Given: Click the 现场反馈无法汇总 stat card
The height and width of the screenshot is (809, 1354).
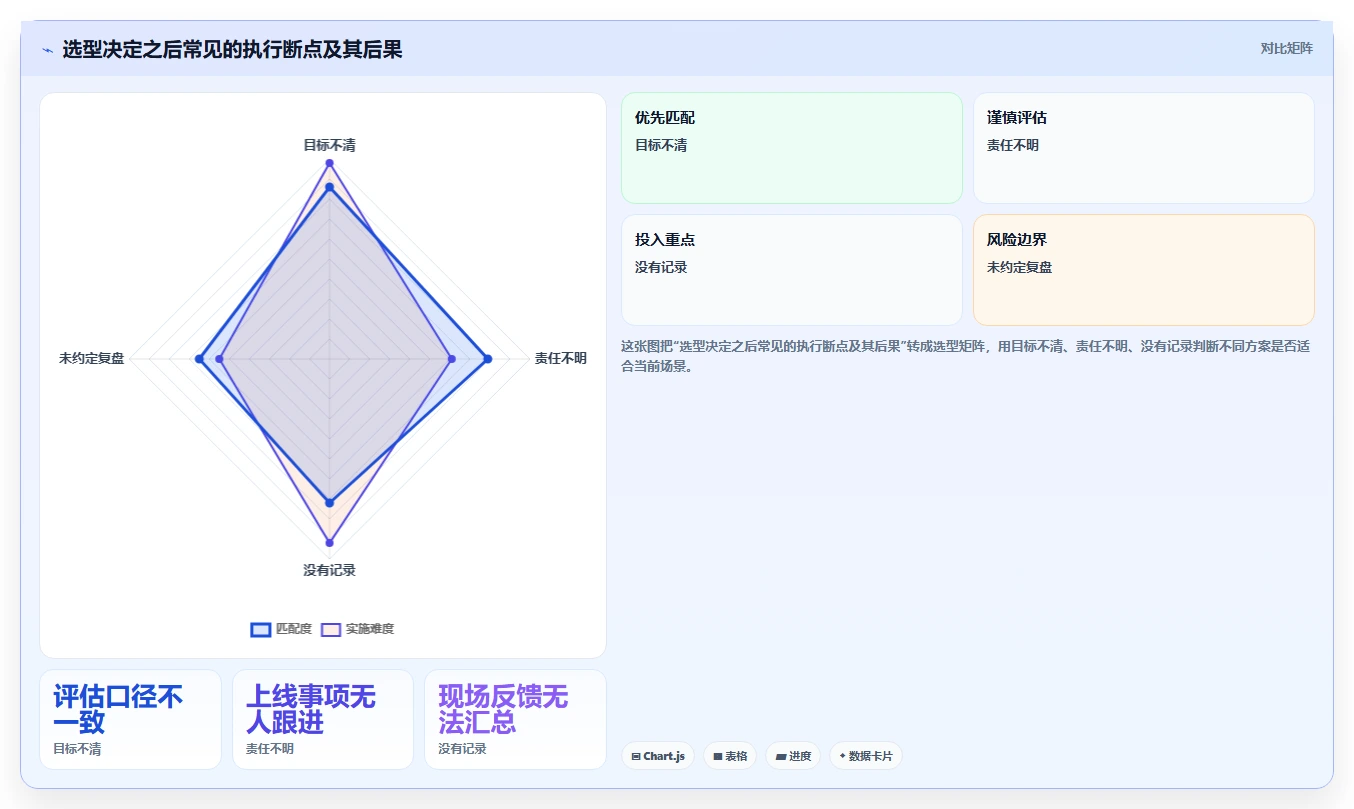Looking at the screenshot, I should pyautogui.click(x=515, y=719).
